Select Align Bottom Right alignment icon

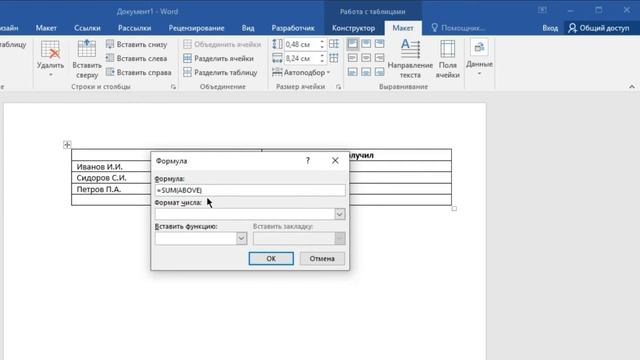[x=379, y=72]
